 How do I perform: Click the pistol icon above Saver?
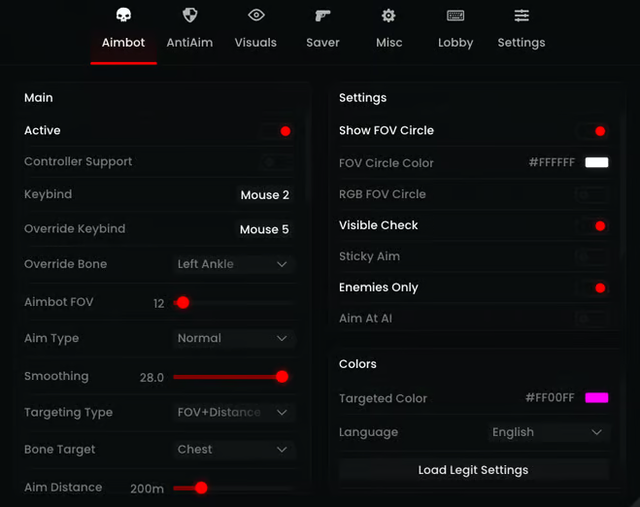click(x=322, y=16)
